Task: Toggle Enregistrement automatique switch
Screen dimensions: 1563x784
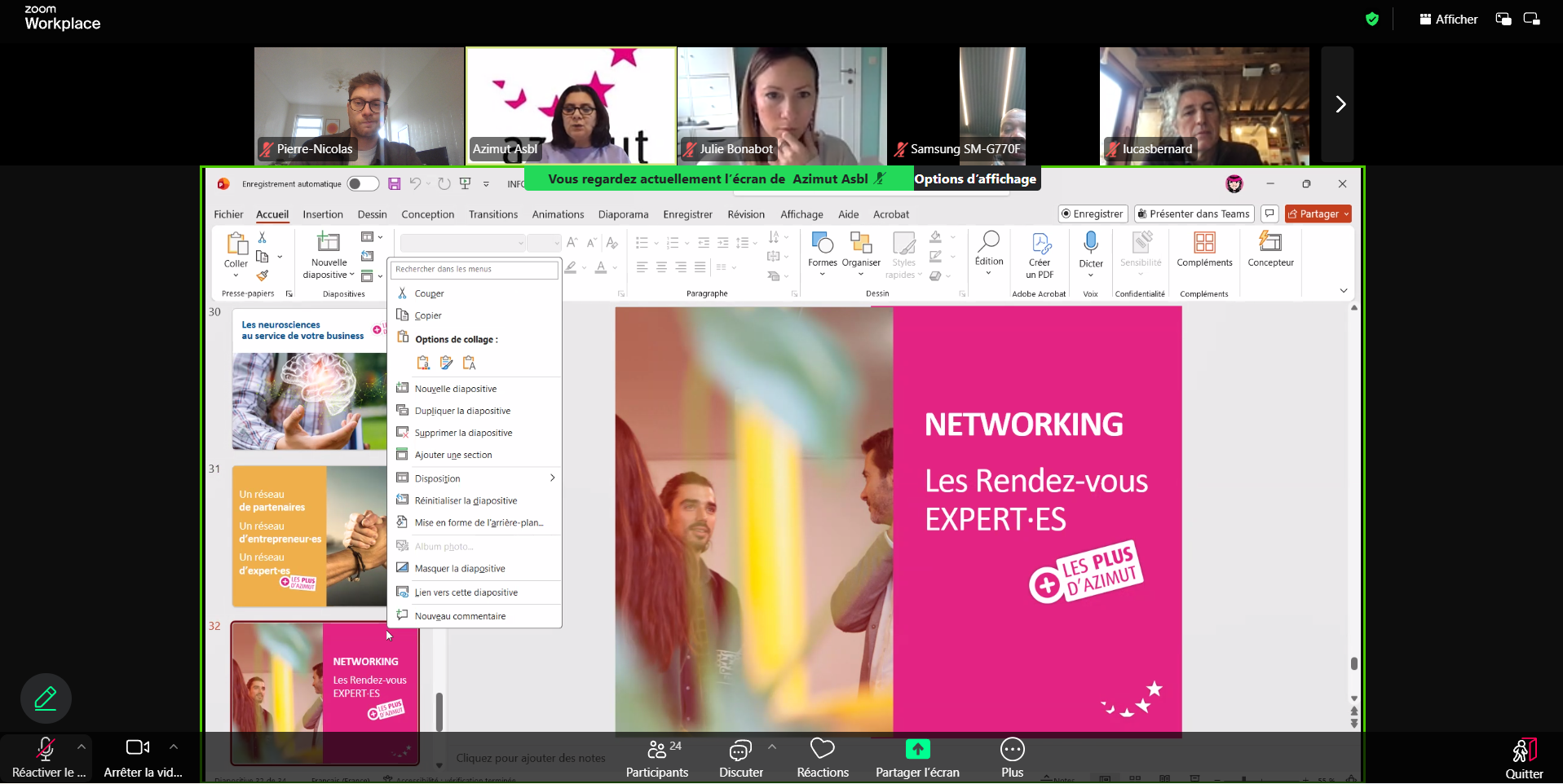Action: tap(363, 184)
